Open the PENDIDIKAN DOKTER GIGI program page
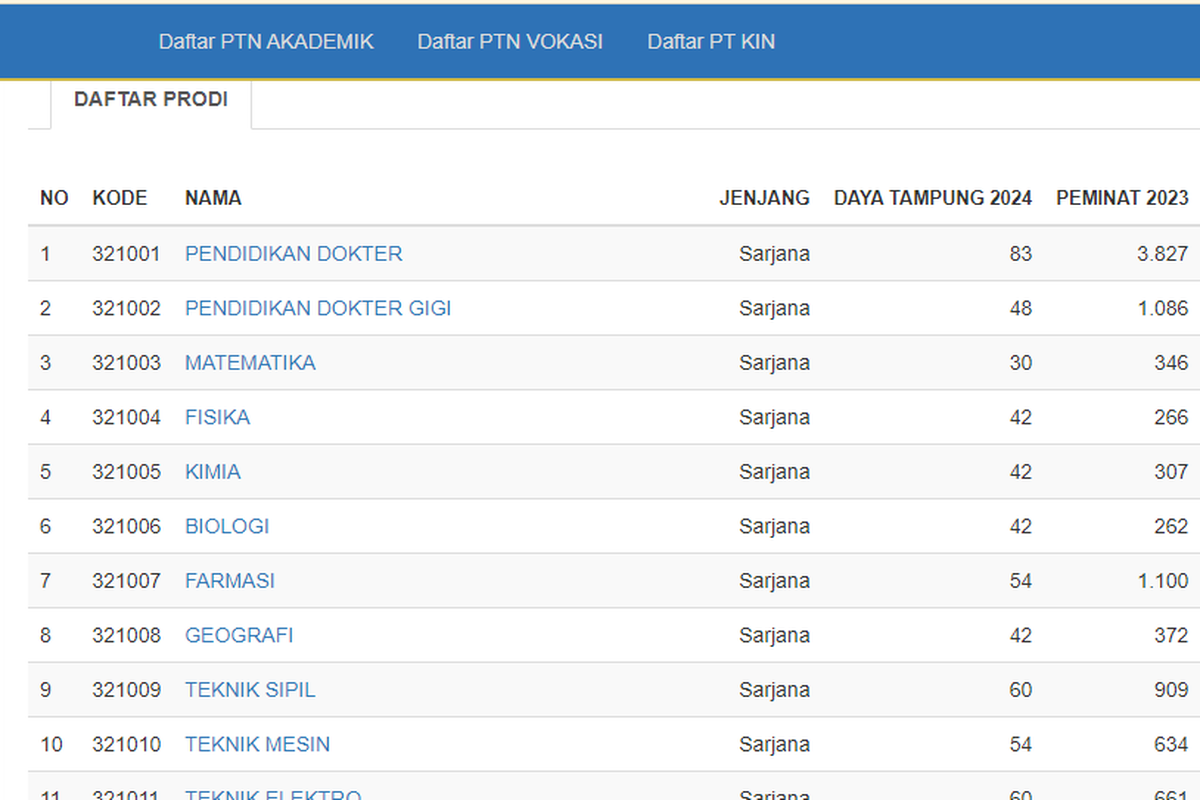Image resolution: width=1200 pixels, height=800 pixels. point(317,308)
